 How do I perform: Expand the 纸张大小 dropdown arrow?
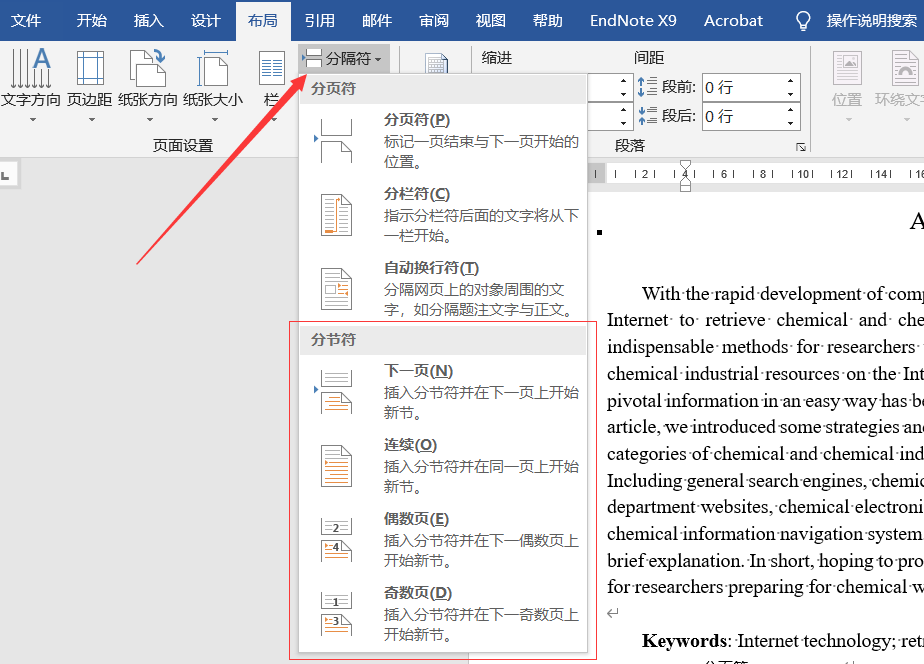pyautogui.click(x=214, y=120)
